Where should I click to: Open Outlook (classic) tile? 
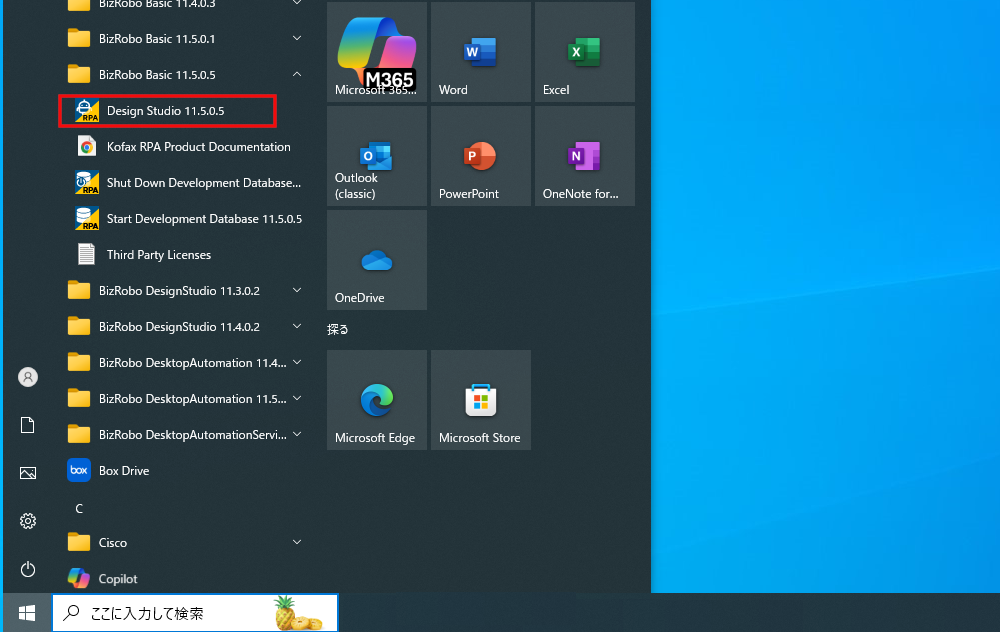point(377,156)
